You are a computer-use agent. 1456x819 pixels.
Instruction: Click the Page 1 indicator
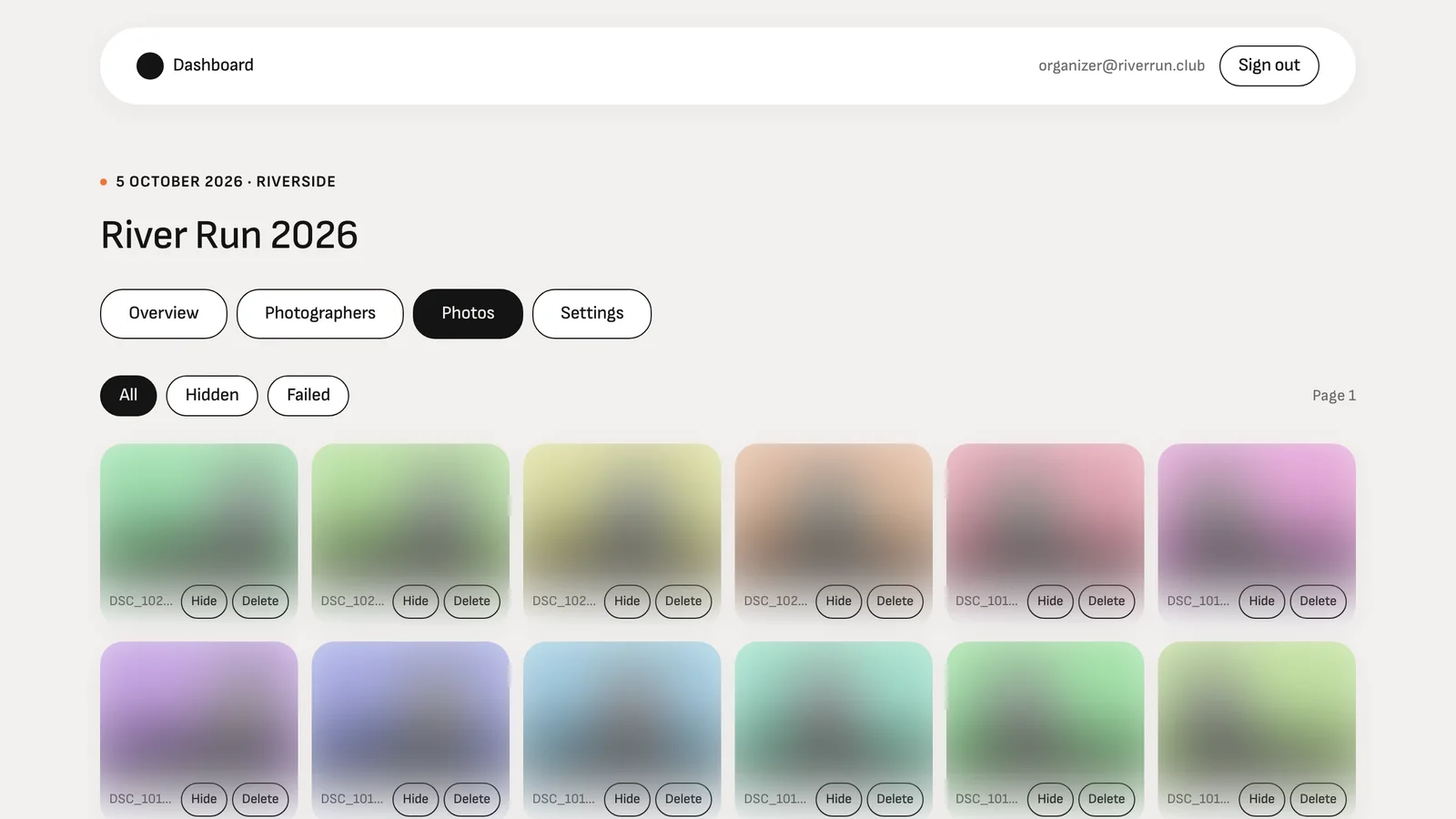pos(1333,396)
